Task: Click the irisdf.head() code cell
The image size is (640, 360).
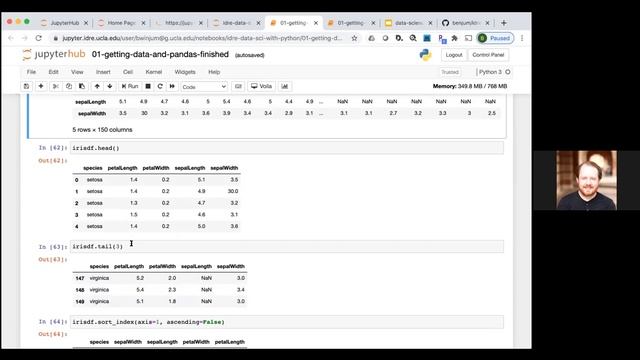Action: [287, 148]
